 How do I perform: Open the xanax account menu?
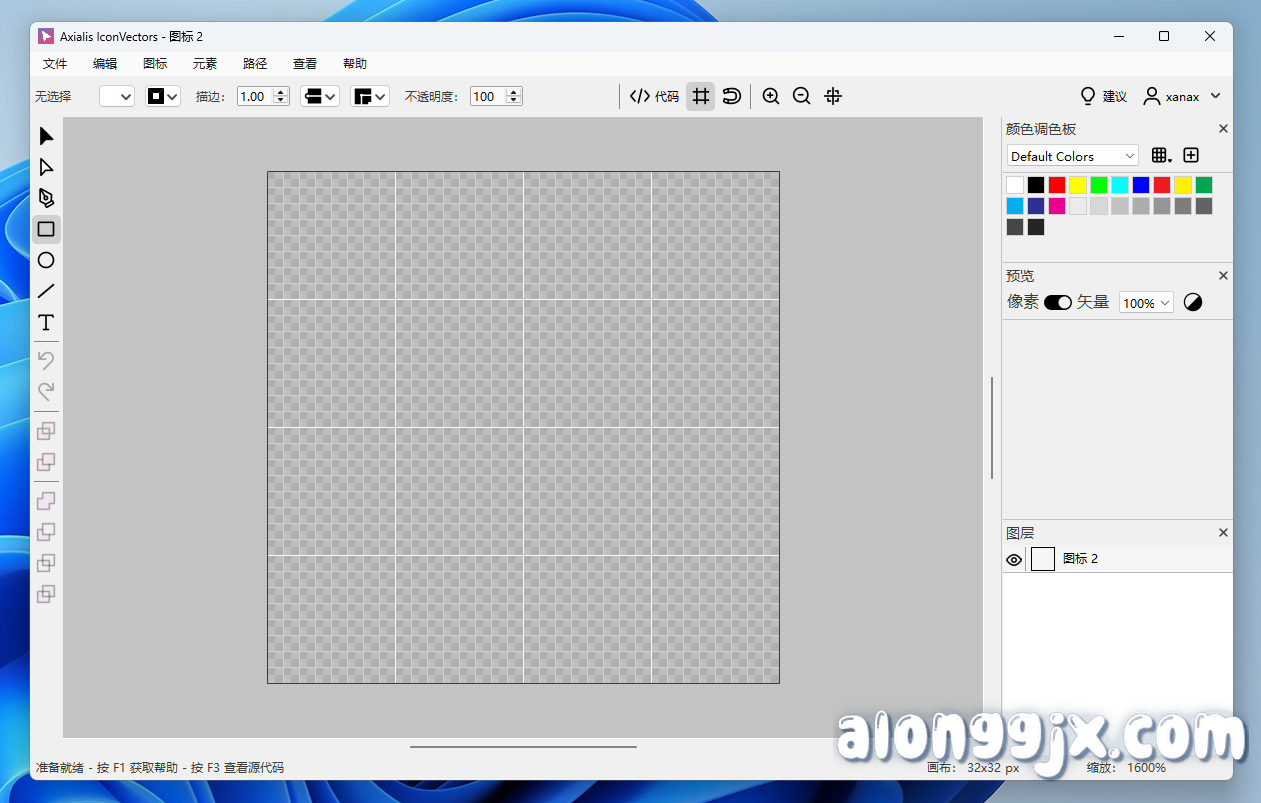coord(1182,96)
